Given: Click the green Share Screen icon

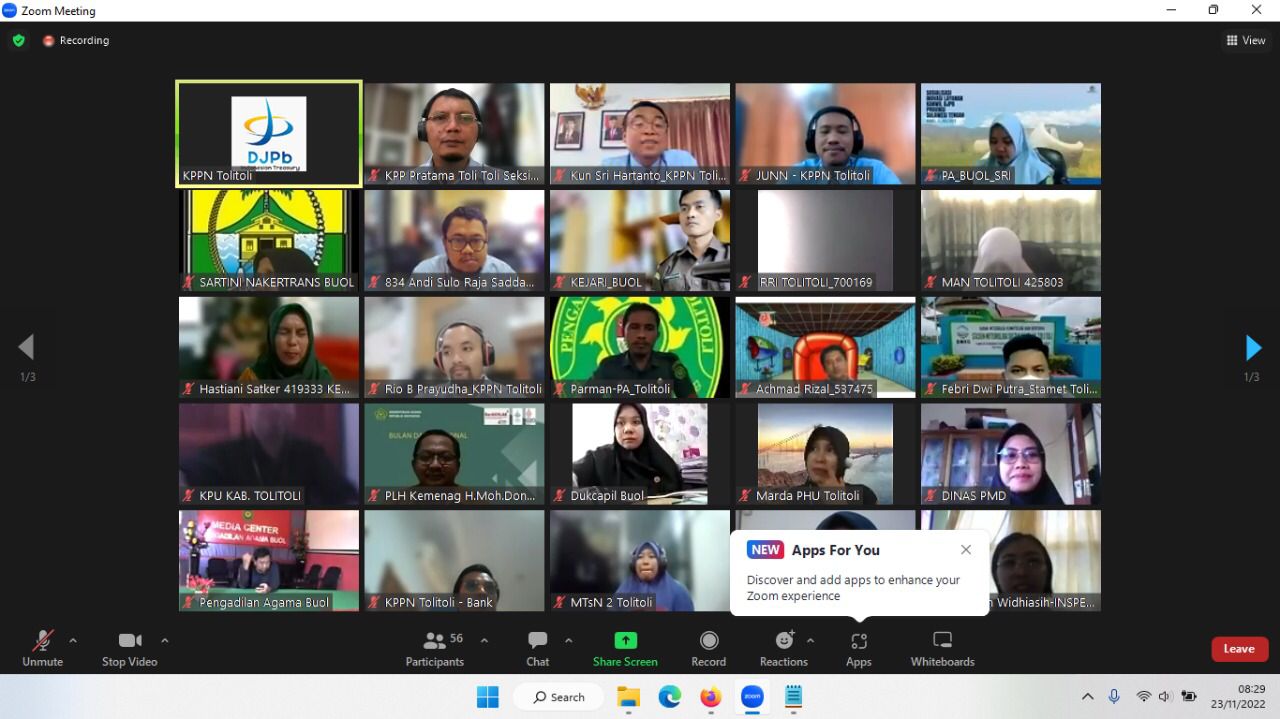Looking at the screenshot, I should pyautogui.click(x=625, y=641).
